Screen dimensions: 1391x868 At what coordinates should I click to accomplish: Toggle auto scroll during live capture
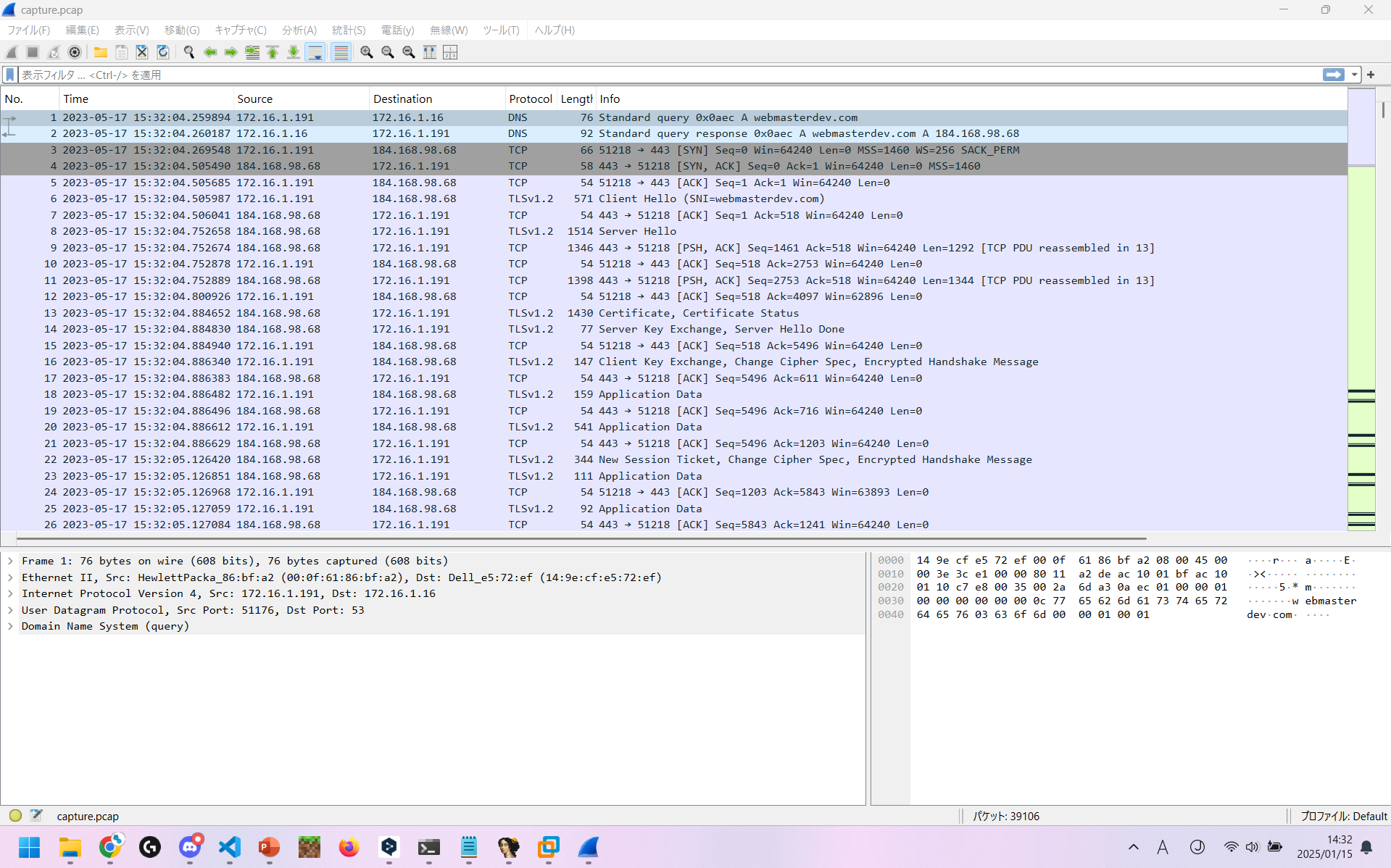click(x=315, y=52)
